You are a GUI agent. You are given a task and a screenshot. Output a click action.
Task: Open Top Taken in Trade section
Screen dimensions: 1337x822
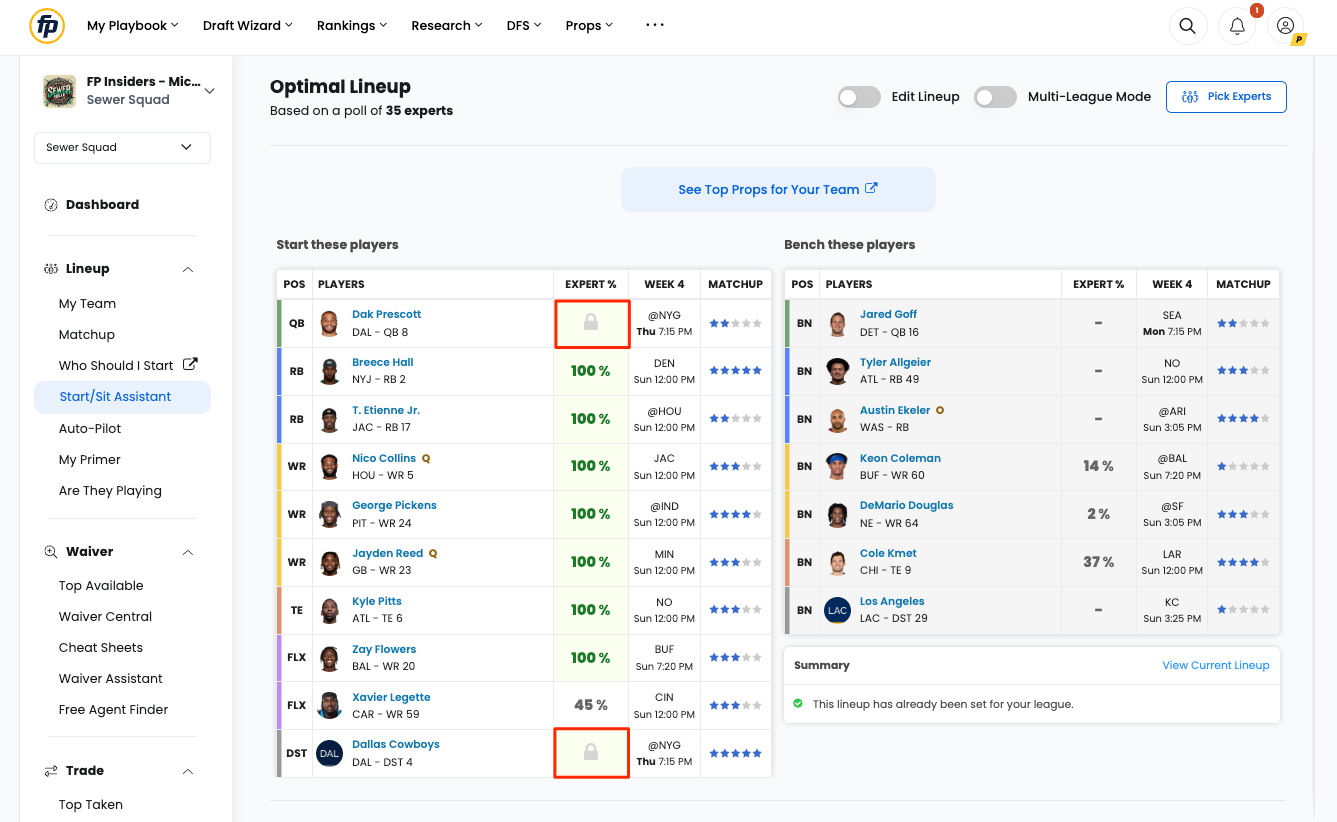pyautogui.click(x=91, y=805)
